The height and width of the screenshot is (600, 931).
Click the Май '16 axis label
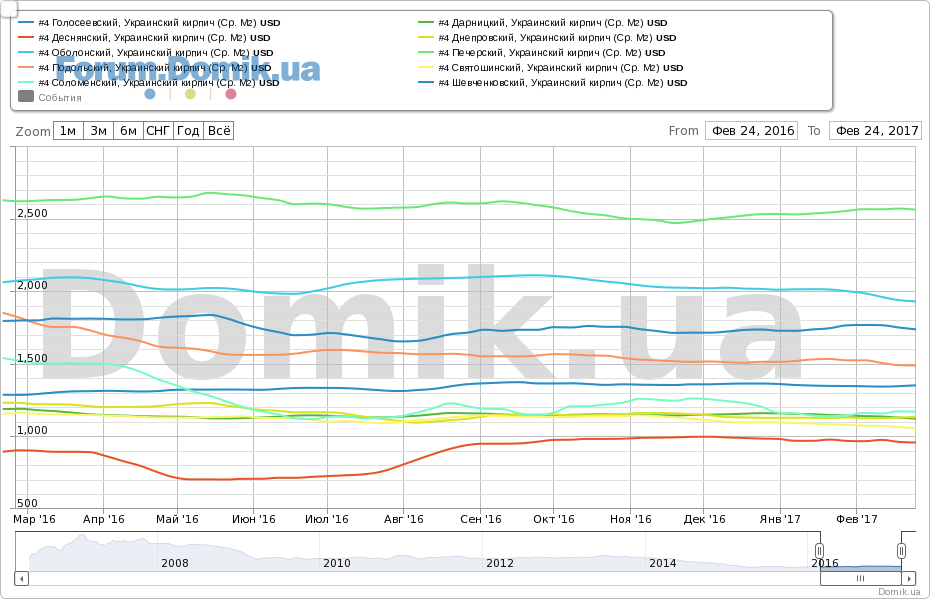[x=177, y=519]
